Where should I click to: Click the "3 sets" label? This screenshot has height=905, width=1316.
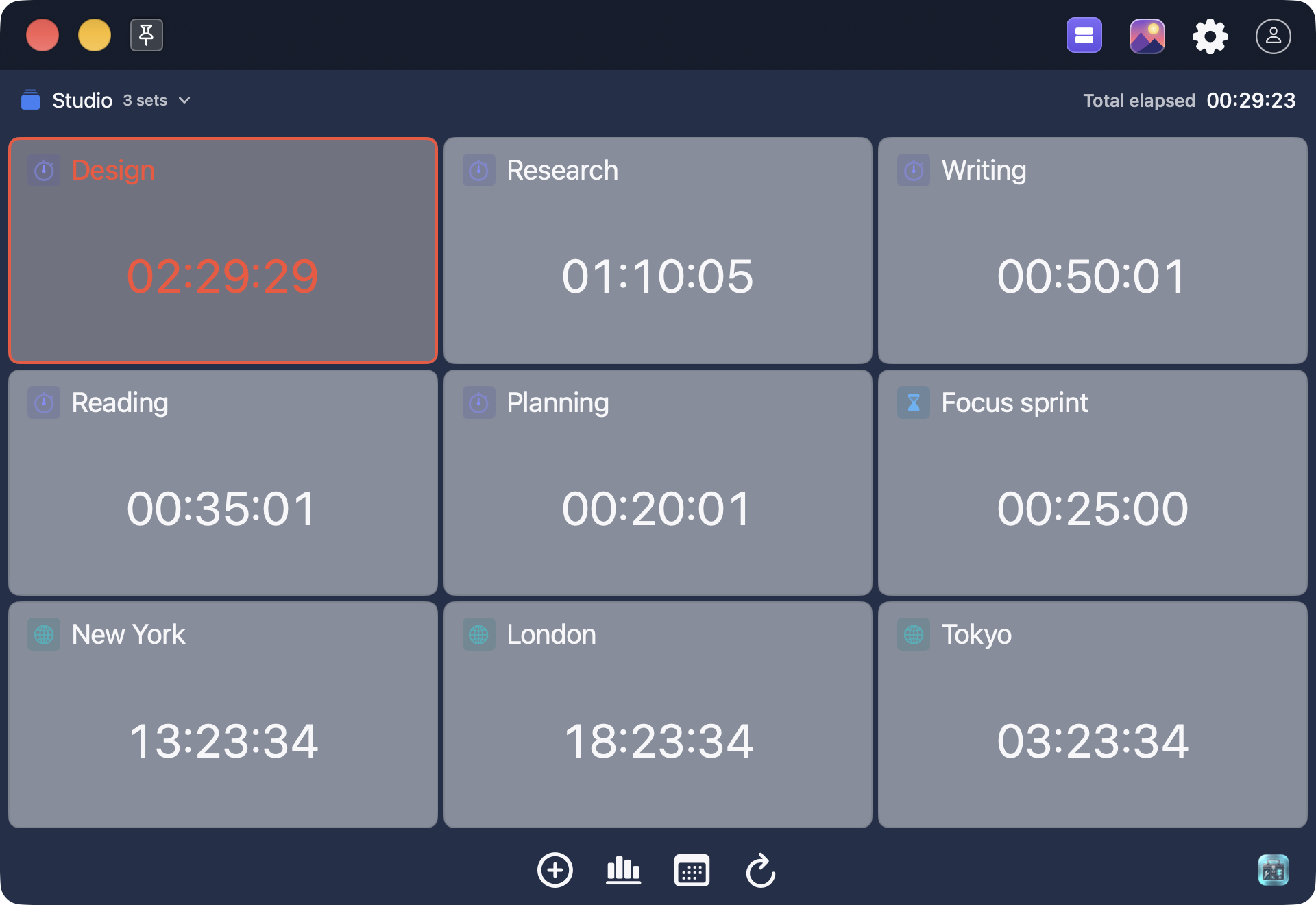145,100
